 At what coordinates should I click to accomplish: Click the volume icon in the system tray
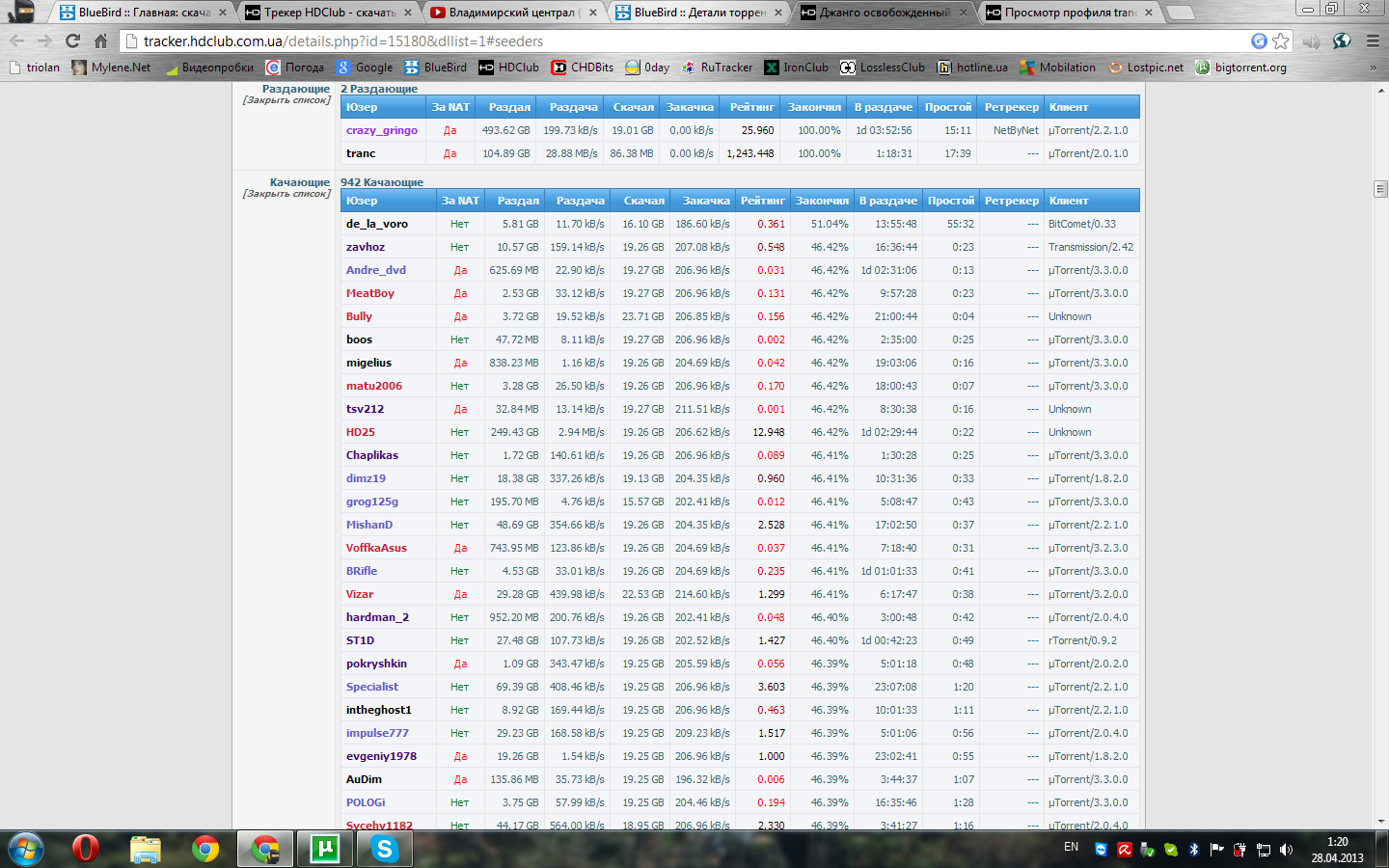(1286, 850)
